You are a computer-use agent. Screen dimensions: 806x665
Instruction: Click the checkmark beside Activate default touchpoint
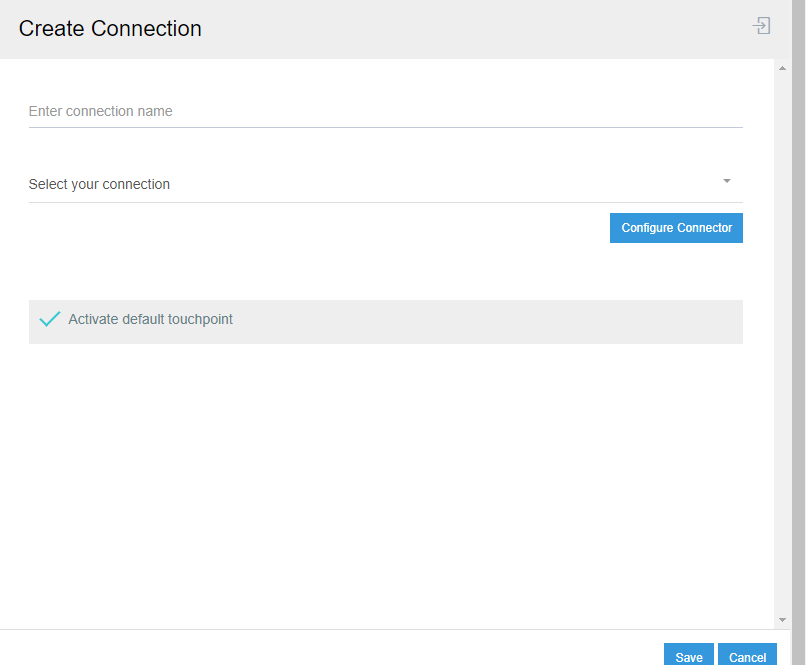[50, 318]
